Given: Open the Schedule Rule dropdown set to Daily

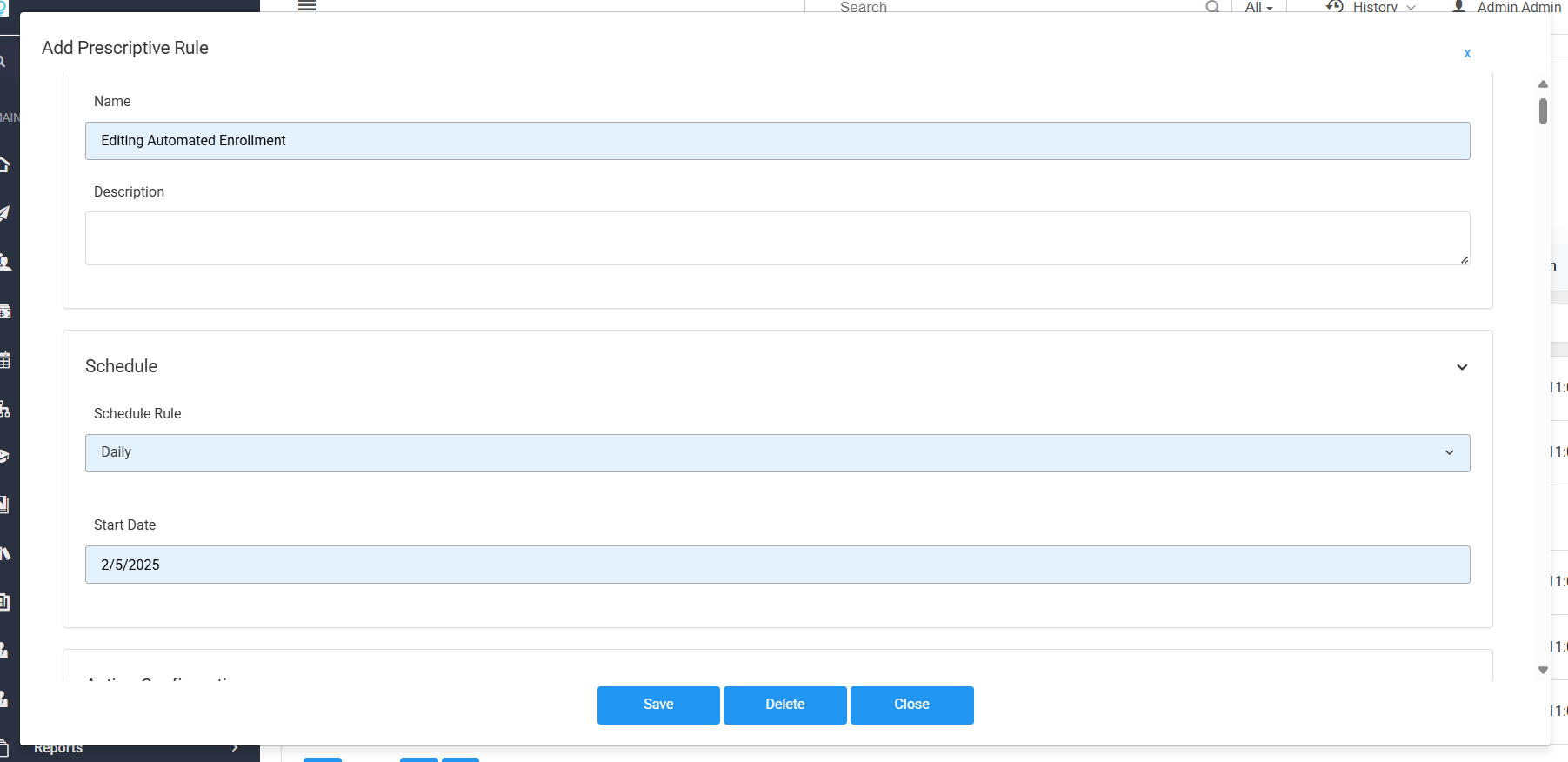Looking at the screenshot, I should pos(777,453).
